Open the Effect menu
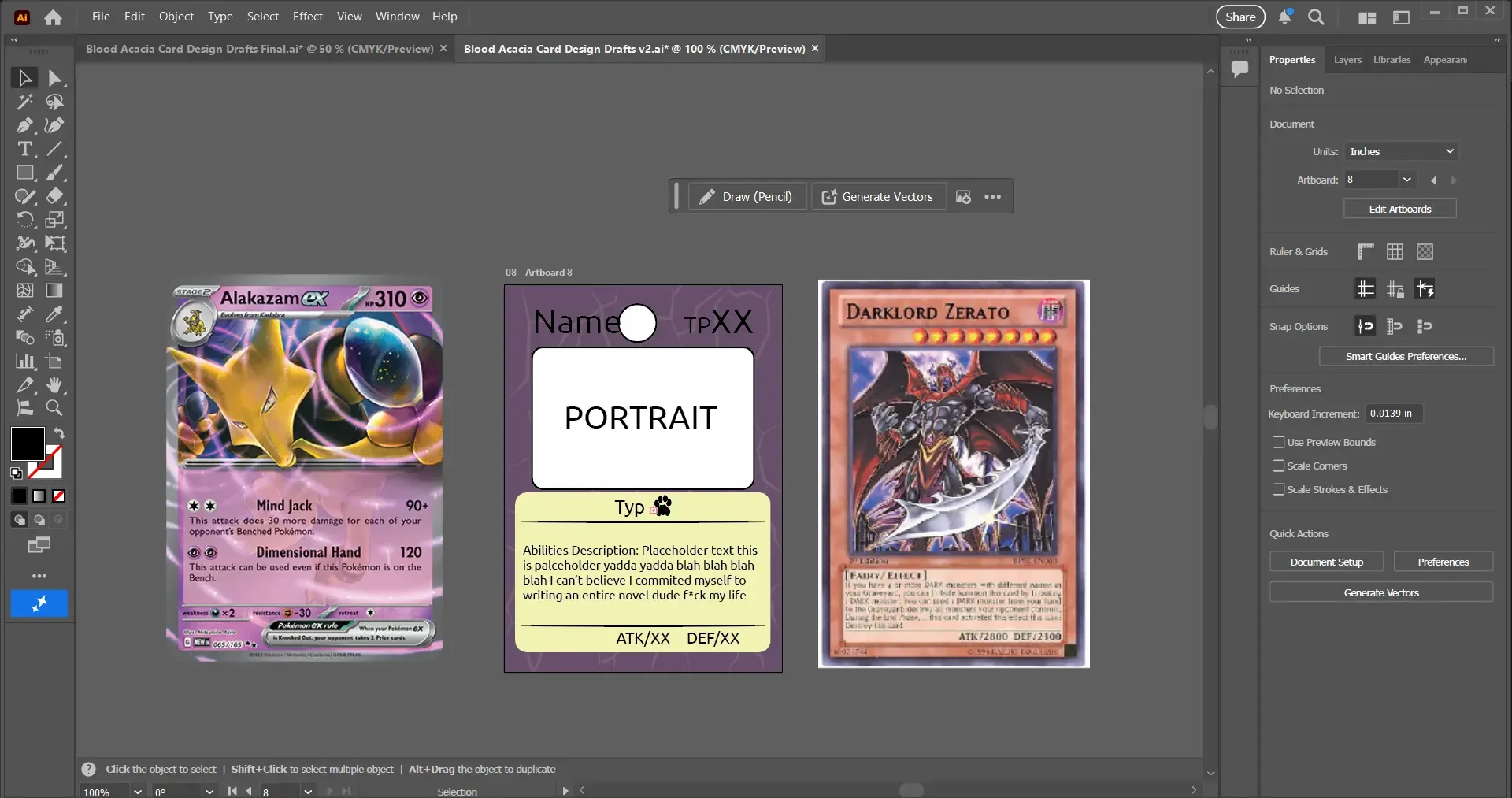 coord(308,17)
